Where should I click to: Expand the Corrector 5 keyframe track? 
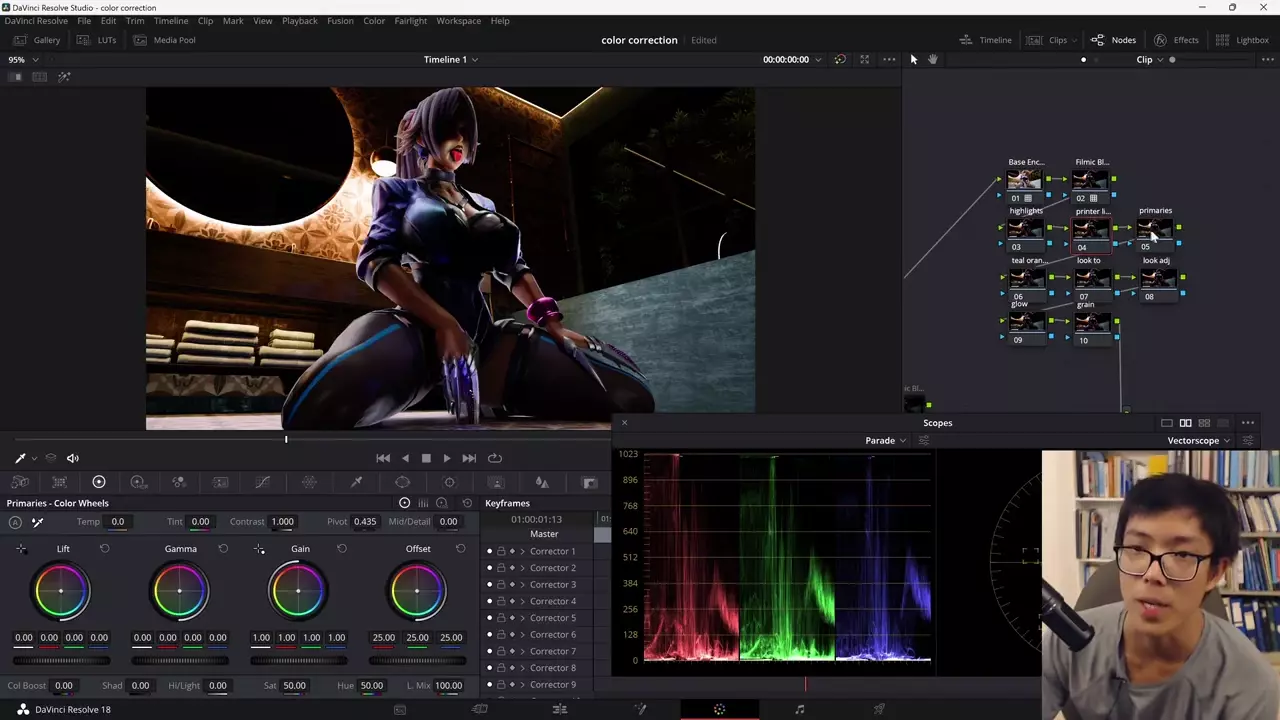pos(522,618)
